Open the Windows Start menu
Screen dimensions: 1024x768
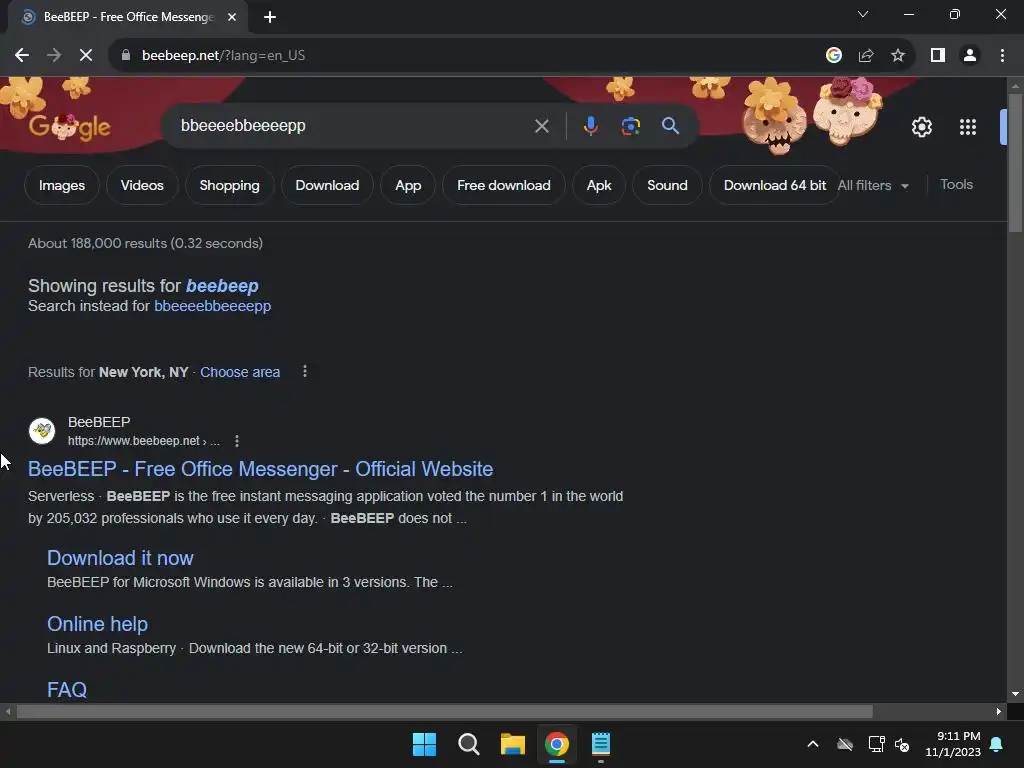coord(424,744)
